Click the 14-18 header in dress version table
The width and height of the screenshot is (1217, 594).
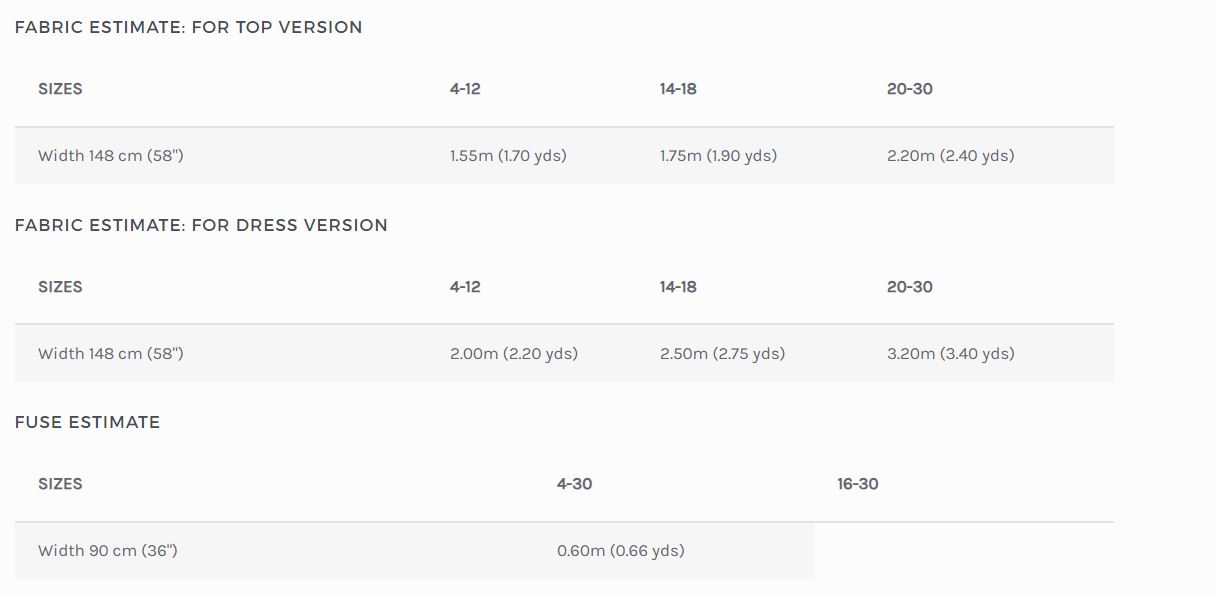(678, 287)
